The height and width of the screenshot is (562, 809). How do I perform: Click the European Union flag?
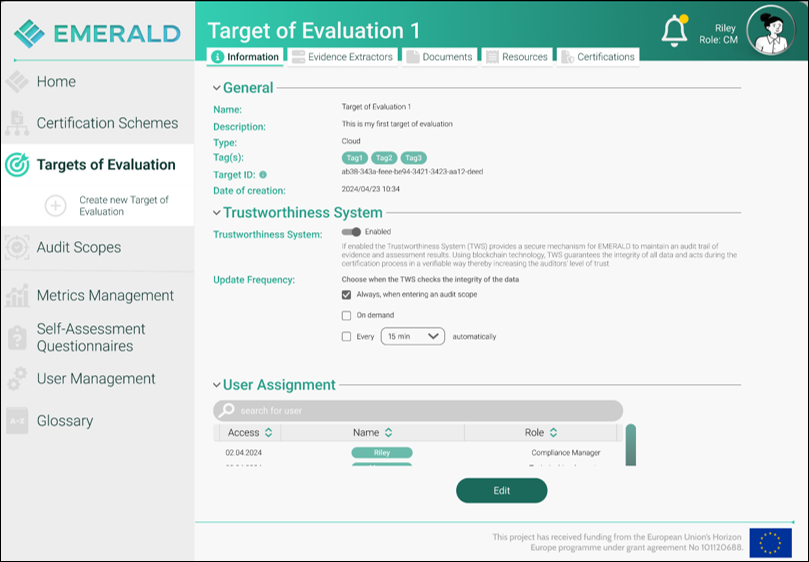point(770,542)
